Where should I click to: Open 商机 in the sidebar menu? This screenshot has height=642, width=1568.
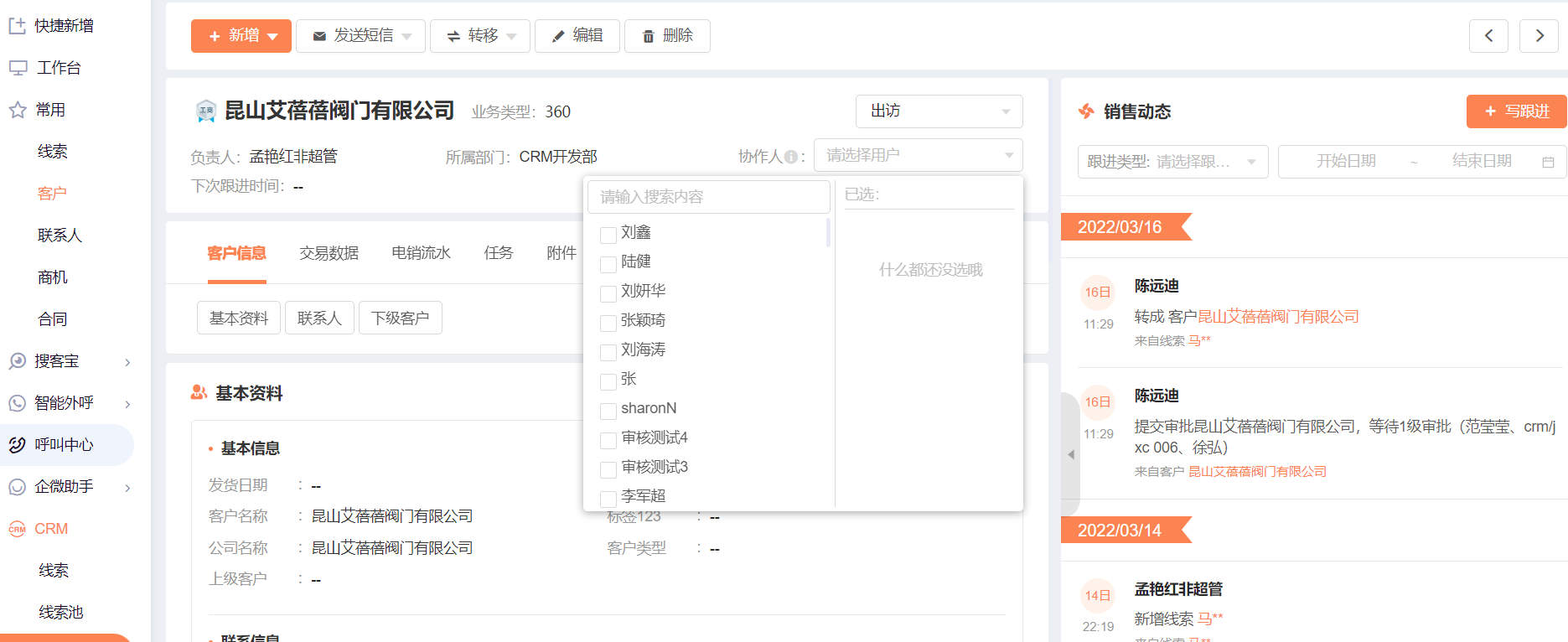[52, 277]
